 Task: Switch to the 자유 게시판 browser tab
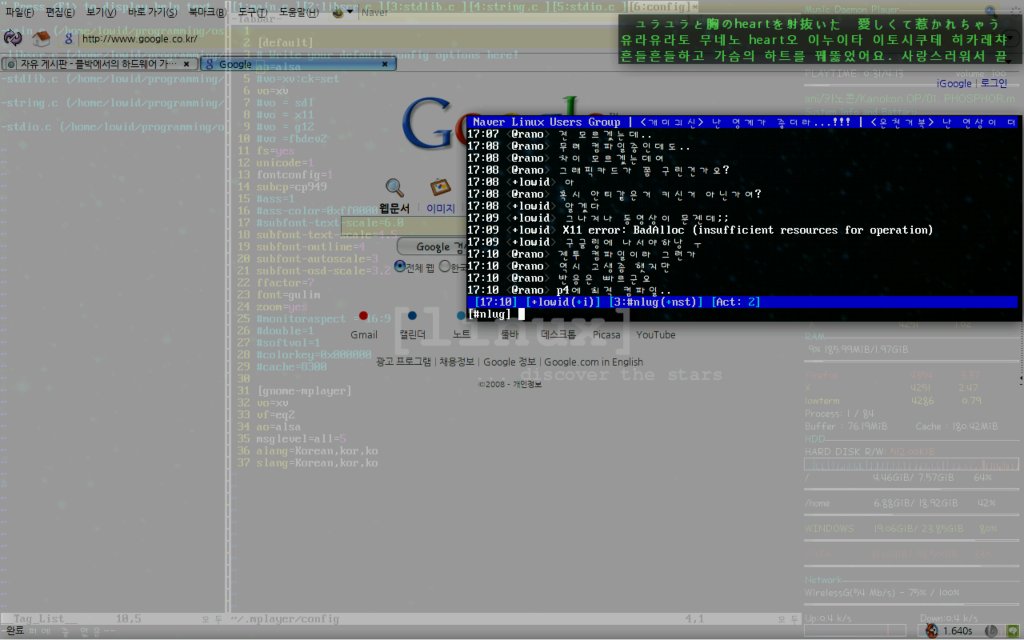tap(100, 63)
